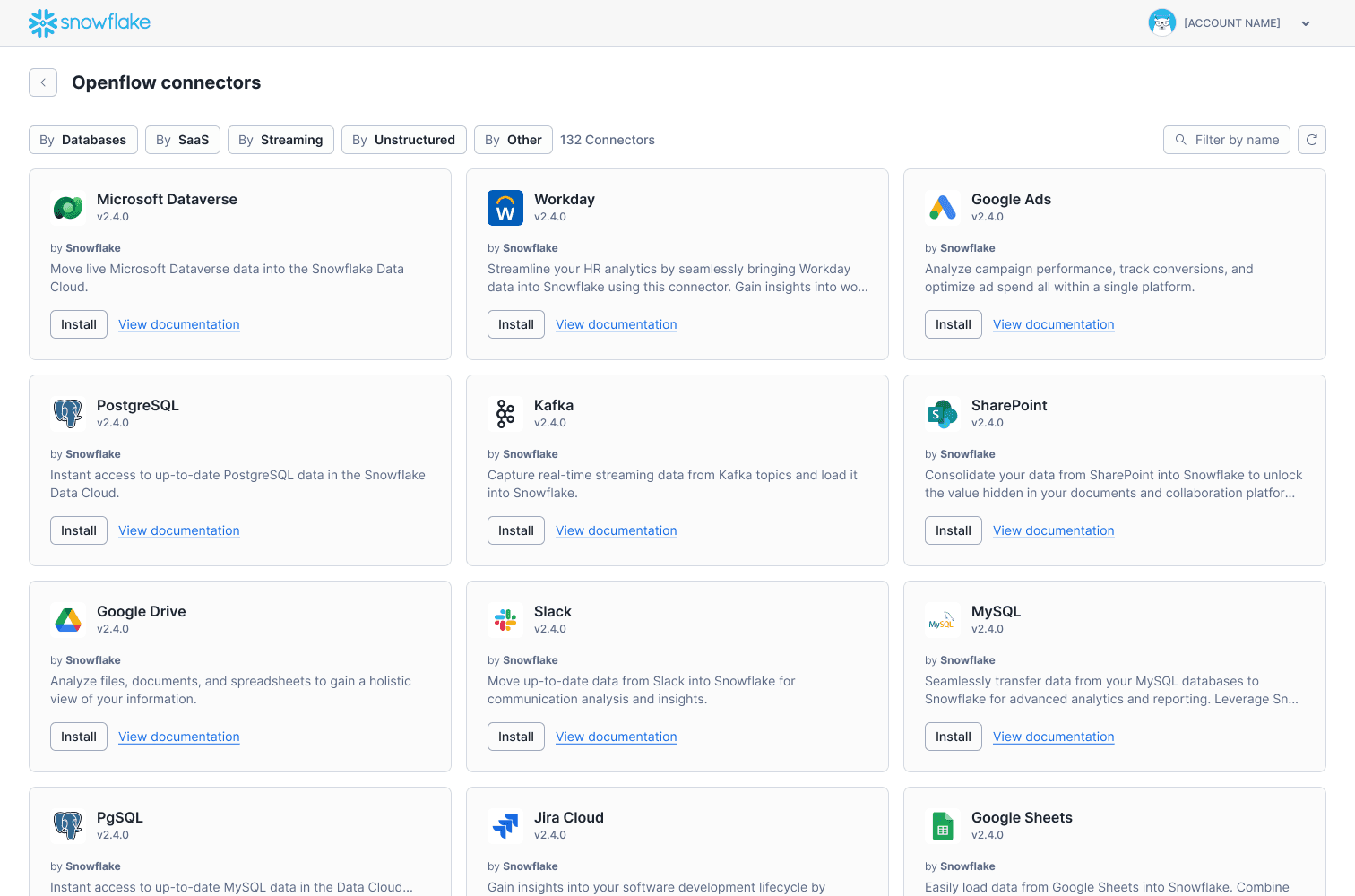Filter connectors By Unstructured
This screenshot has height=896, width=1355.
coord(404,140)
